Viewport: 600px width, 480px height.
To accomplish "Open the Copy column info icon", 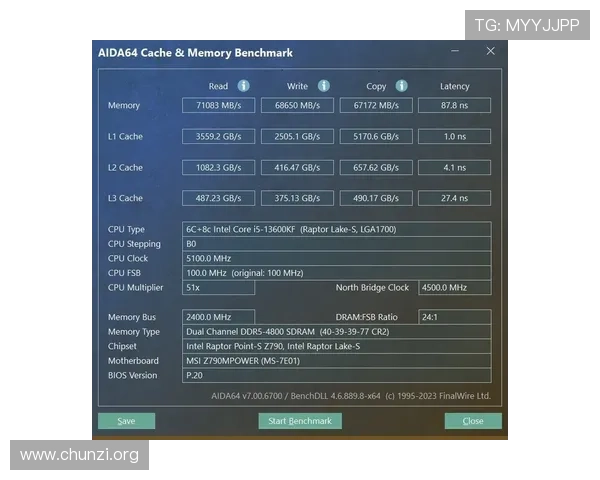I will pos(401,86).
